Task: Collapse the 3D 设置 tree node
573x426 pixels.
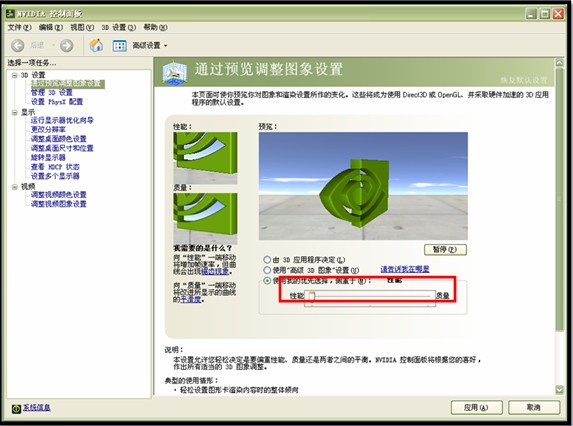Action: pos(15,75)
